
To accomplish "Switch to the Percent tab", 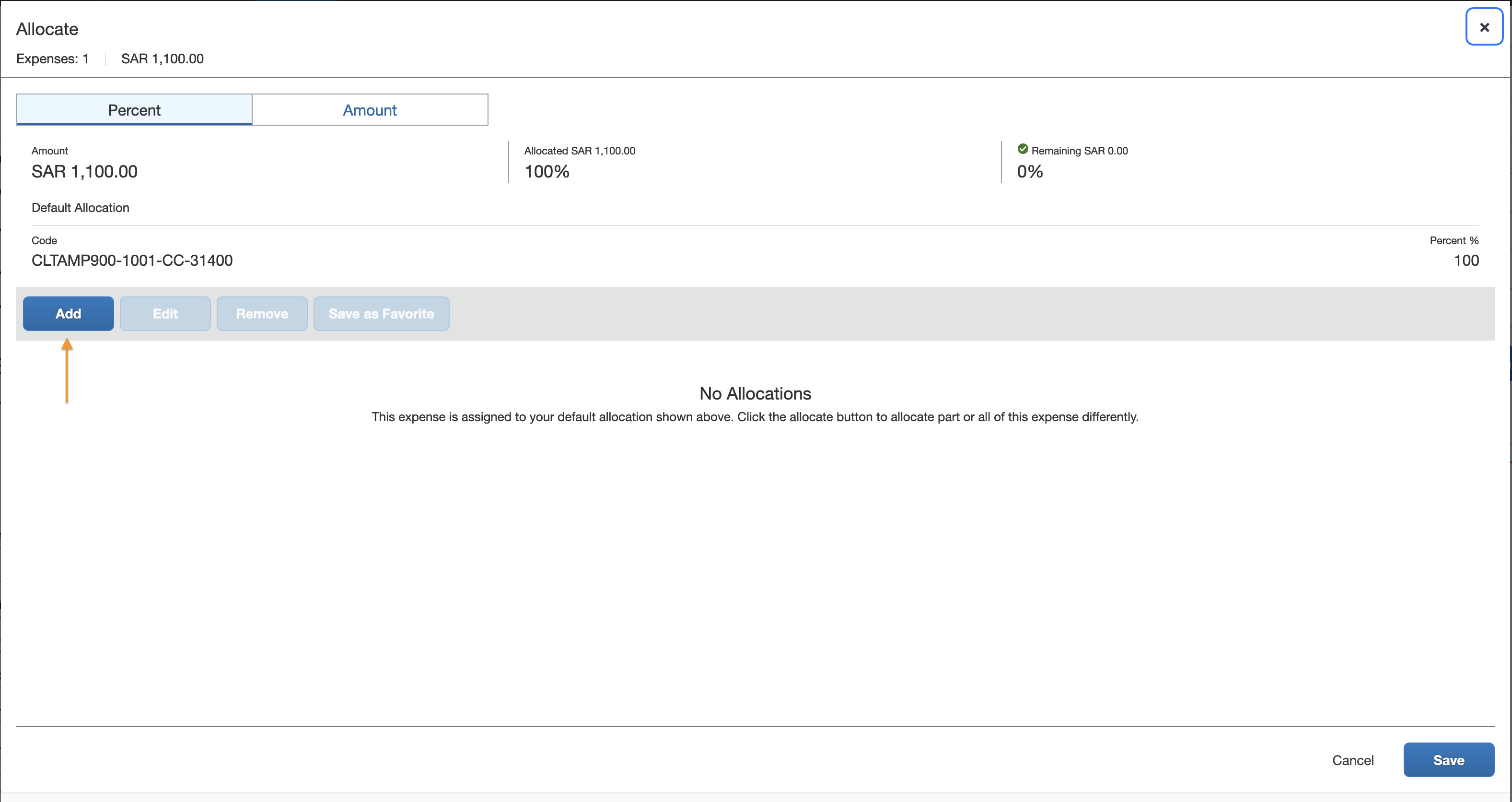I will tap(134, 110).
